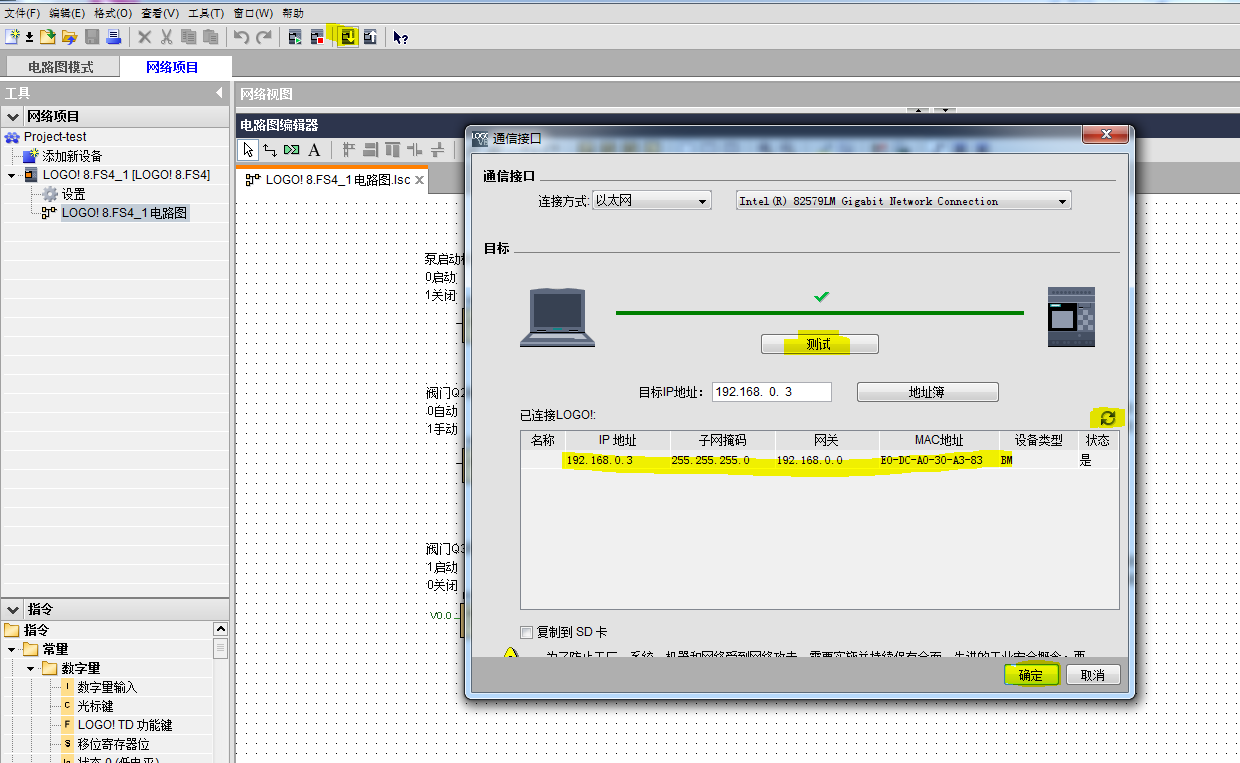Click the LOGO! stop (red square) icon

pos(317,37)
